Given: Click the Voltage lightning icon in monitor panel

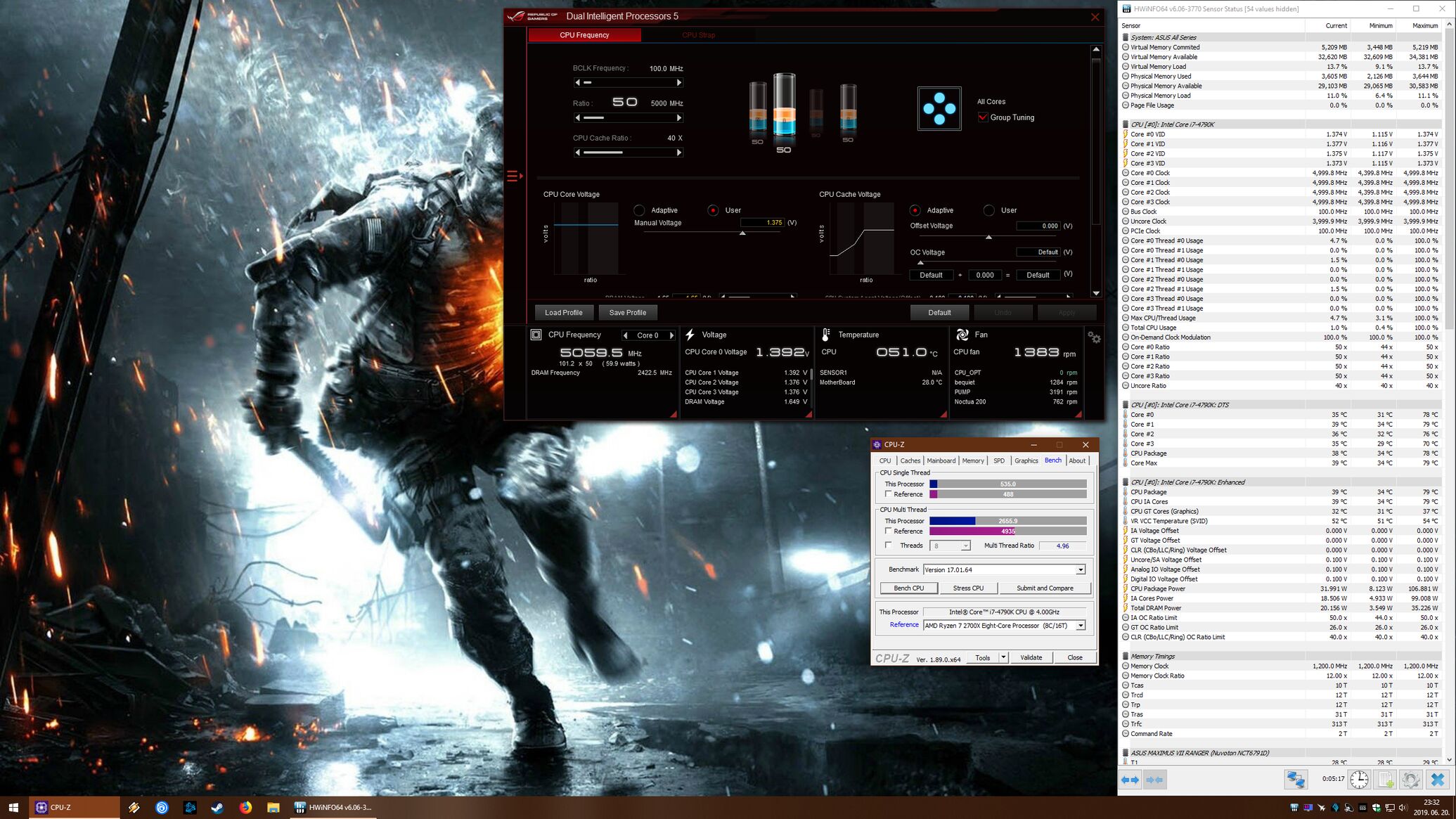Looking at the screenshot, I should [690, 335].
